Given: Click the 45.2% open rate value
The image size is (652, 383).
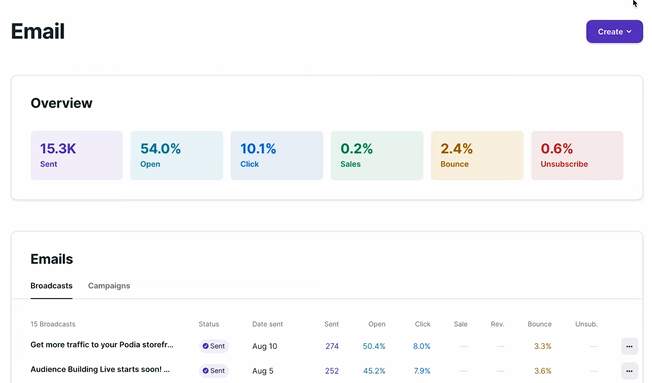Looking at the screenshot, I should coord(374,371).
